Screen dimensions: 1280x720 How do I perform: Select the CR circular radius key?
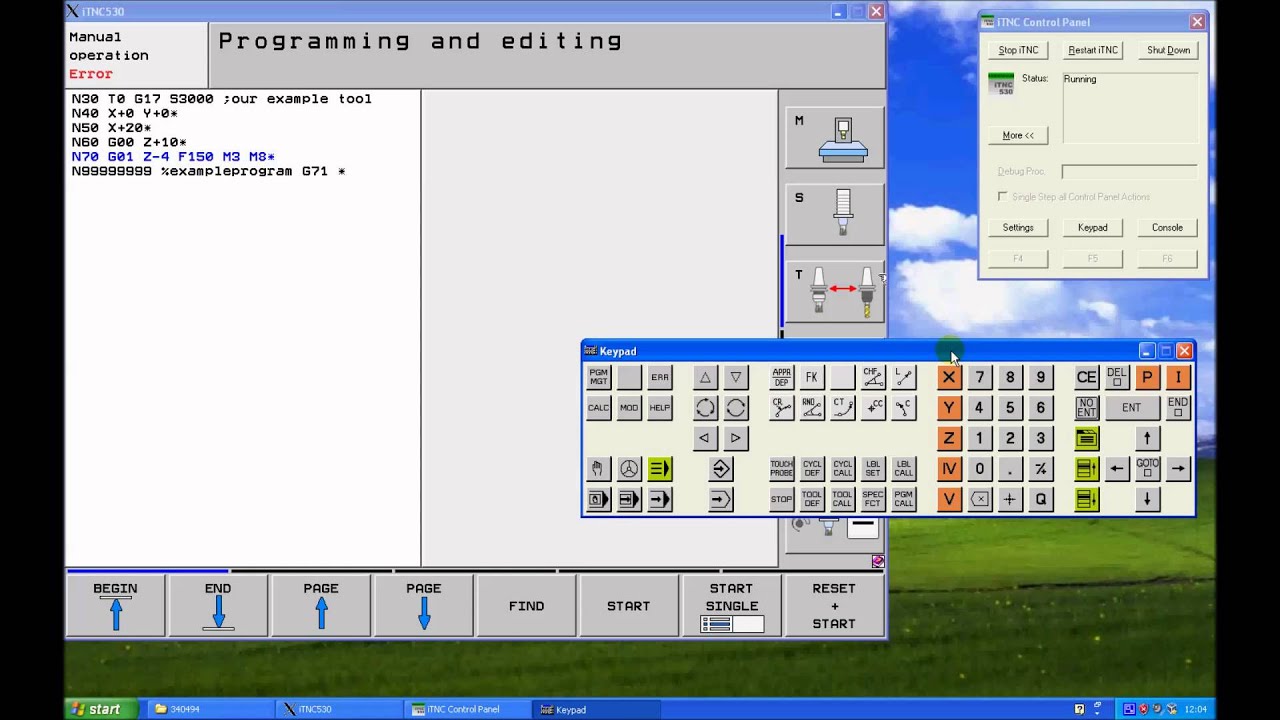click(781, 408)
